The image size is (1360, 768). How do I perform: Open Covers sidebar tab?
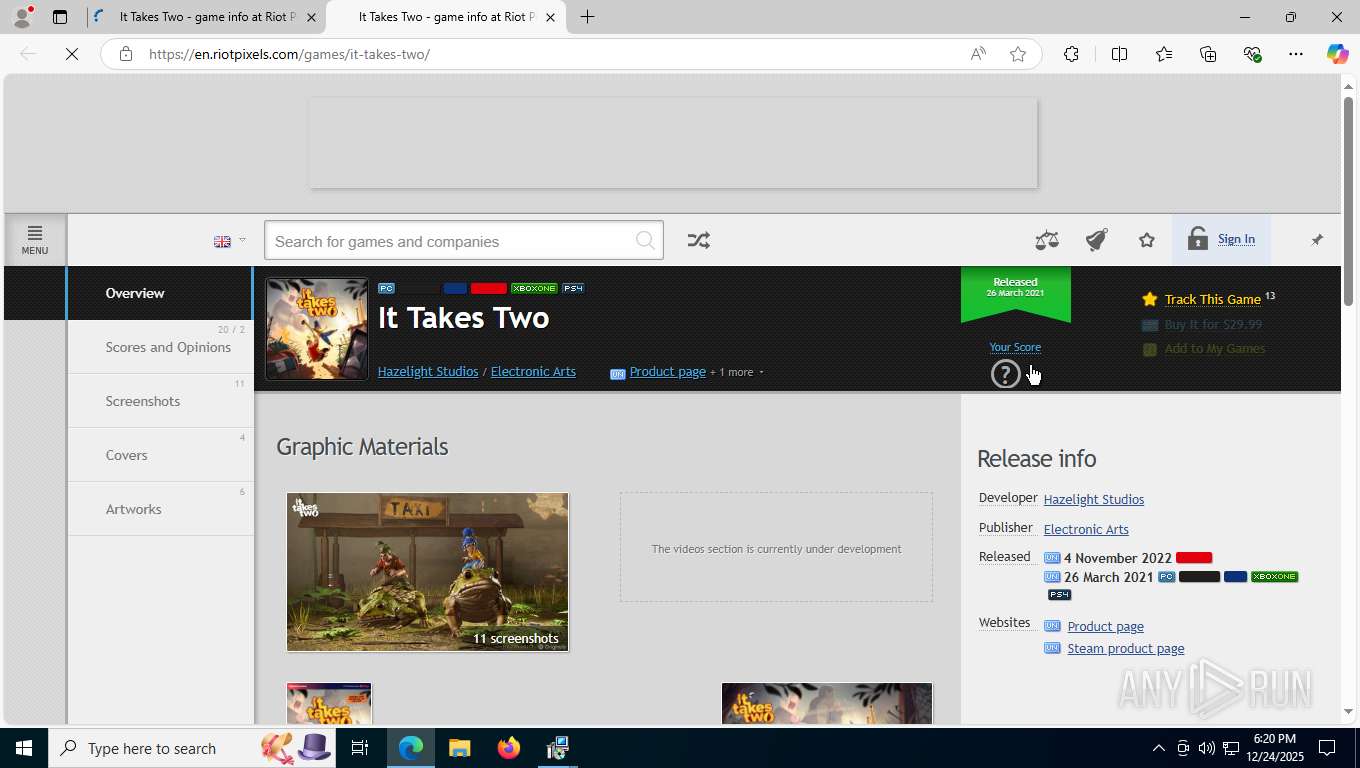[x=160, y=455]
